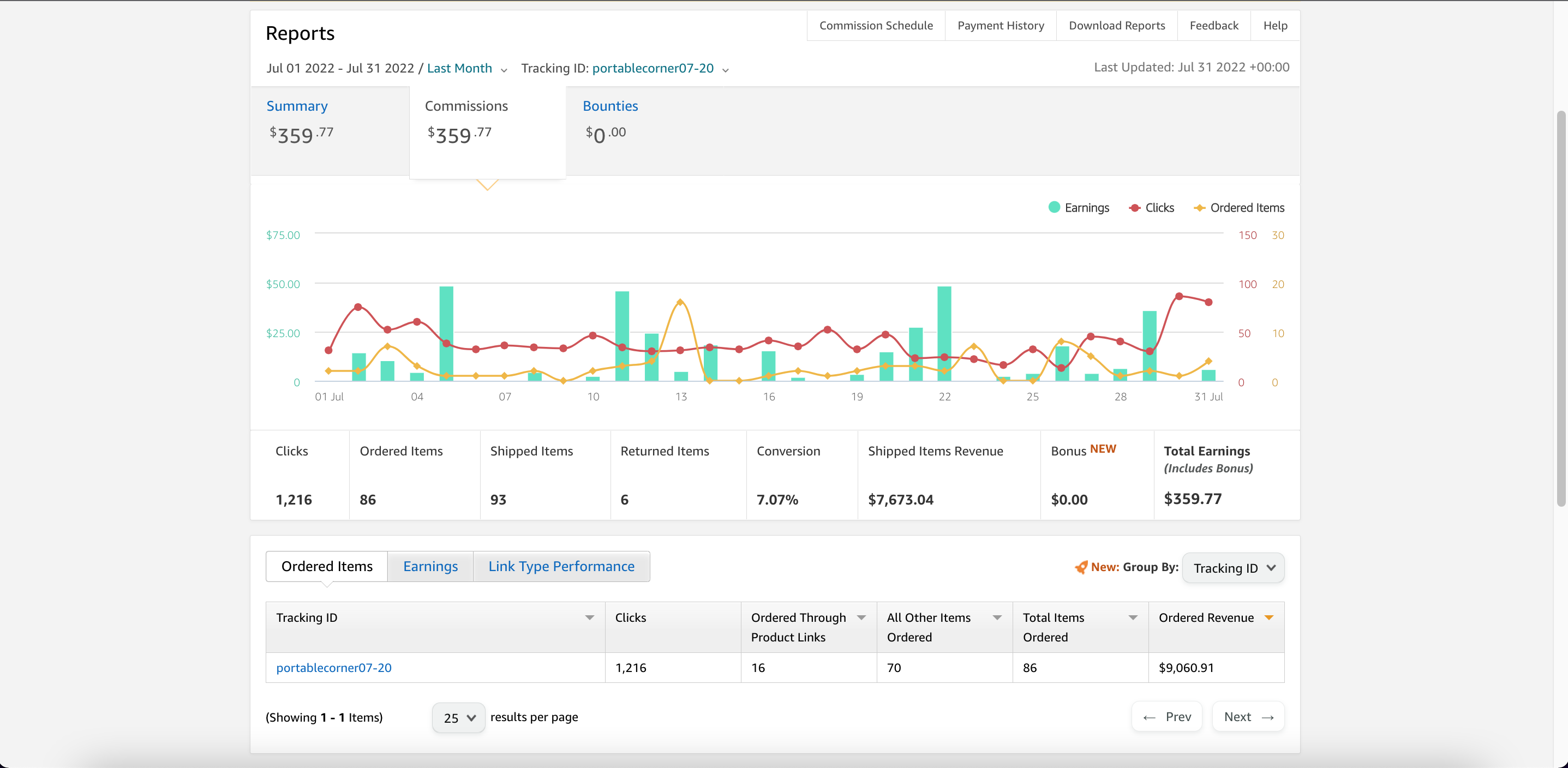This screenshot has height=768, width=1568.
Task: Click the page vertical scrollbar
Action: [x=1561, y=309]
